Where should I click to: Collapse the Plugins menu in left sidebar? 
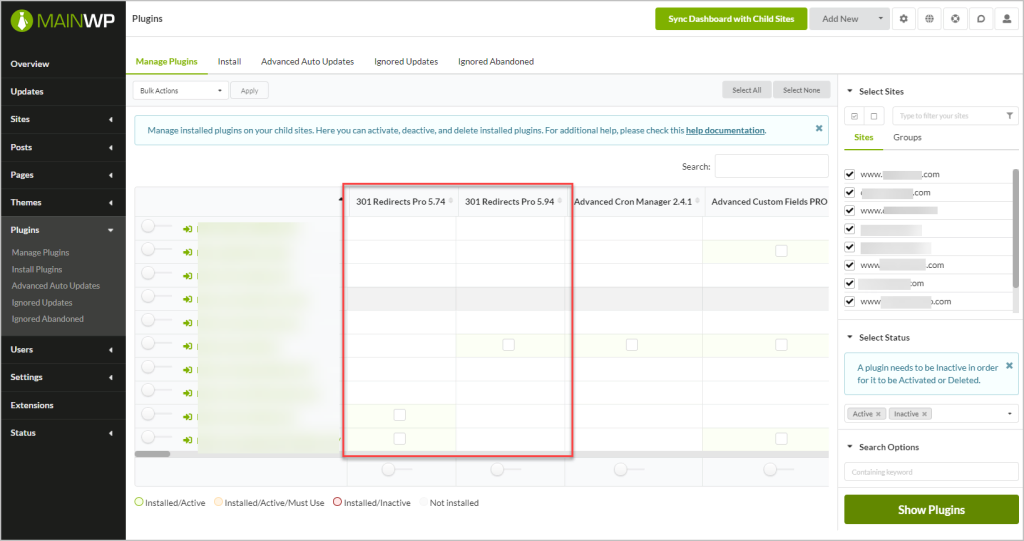pos(110,230)
